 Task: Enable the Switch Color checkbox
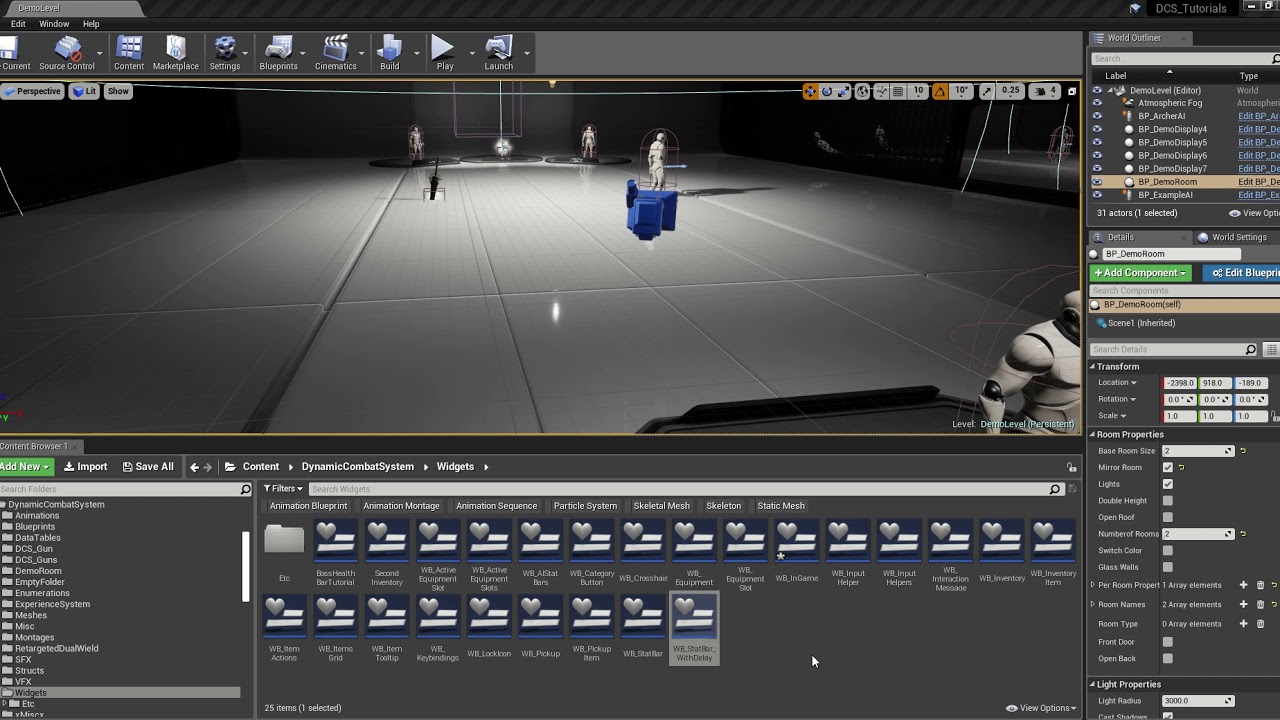point(1167,551)
